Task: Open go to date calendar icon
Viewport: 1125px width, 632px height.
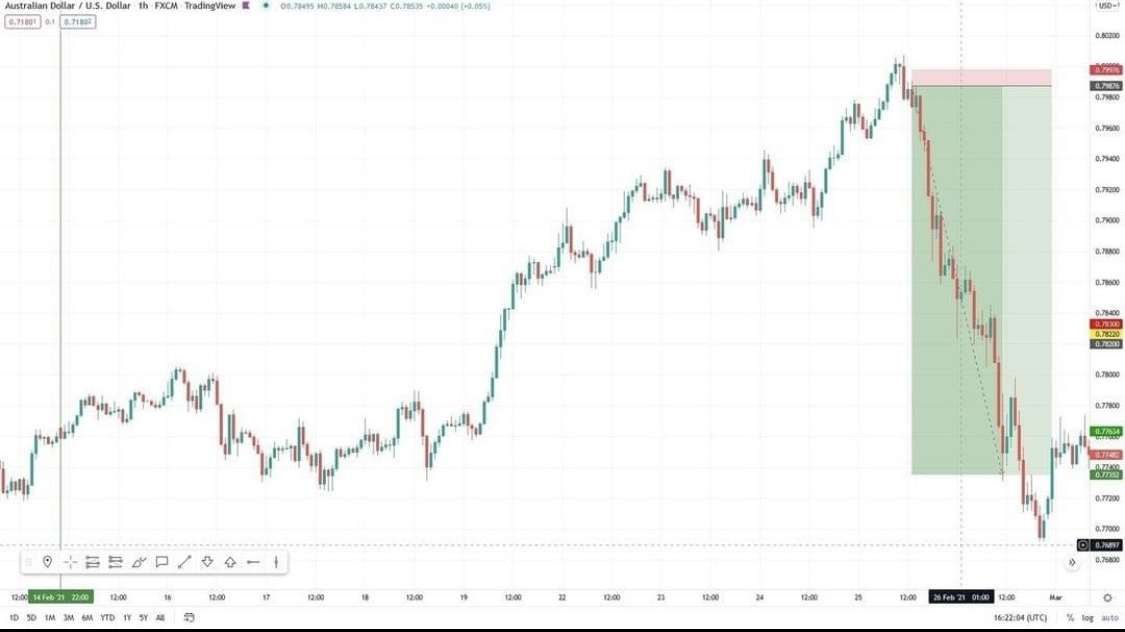Action: (x=189, y=618)
